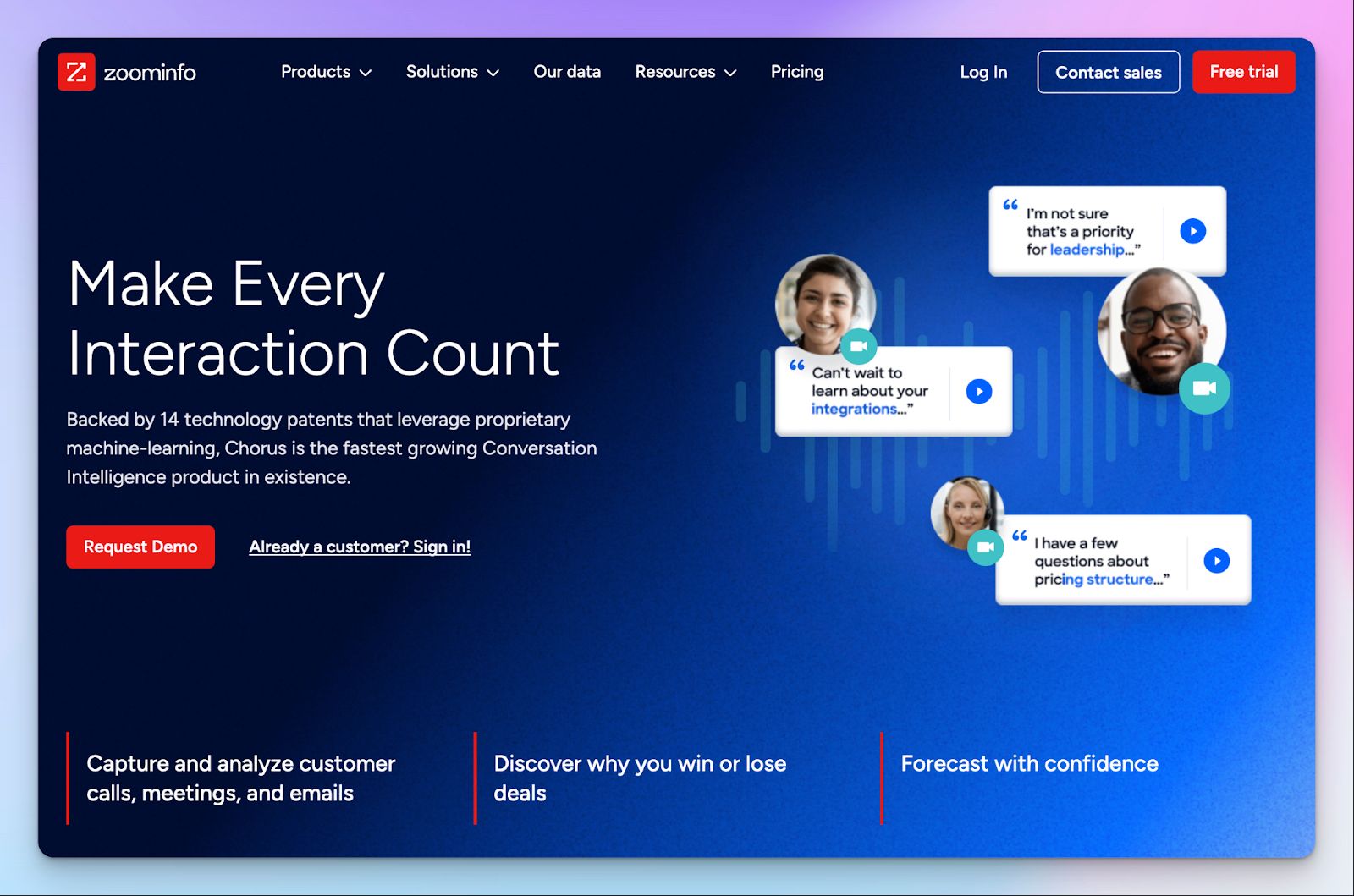
Task: Expand the Products dropdown menu
Action: [x=326, y=72]
